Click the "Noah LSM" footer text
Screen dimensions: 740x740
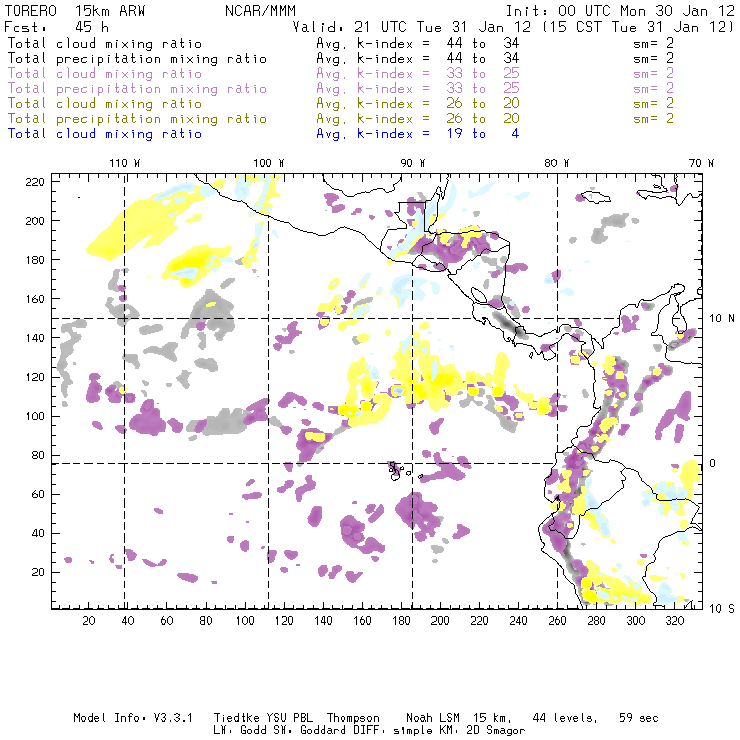click(433, 718)
